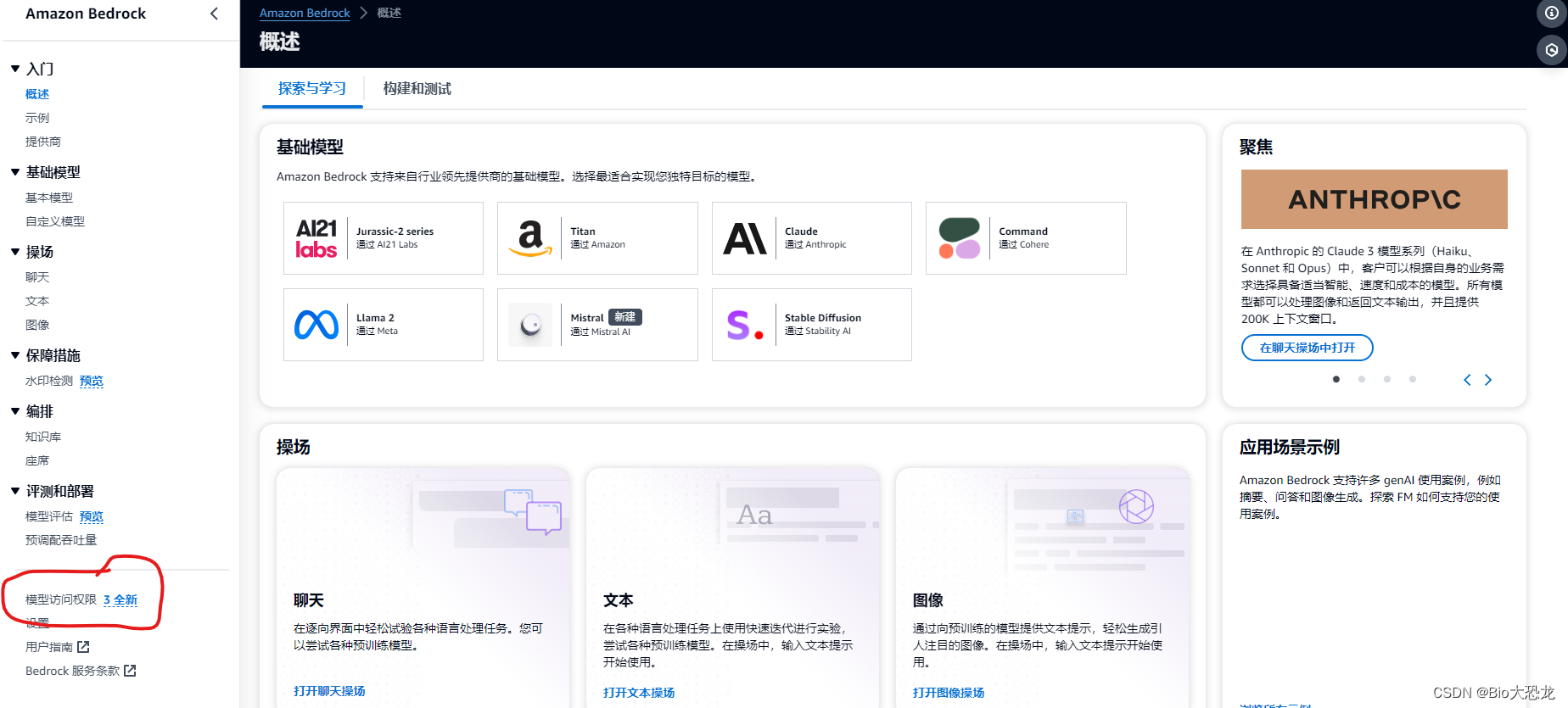This screenshot has height=708, width=1568.
Task: Switch to the 探索与学习 tab
Action: (x=312, y=89)
